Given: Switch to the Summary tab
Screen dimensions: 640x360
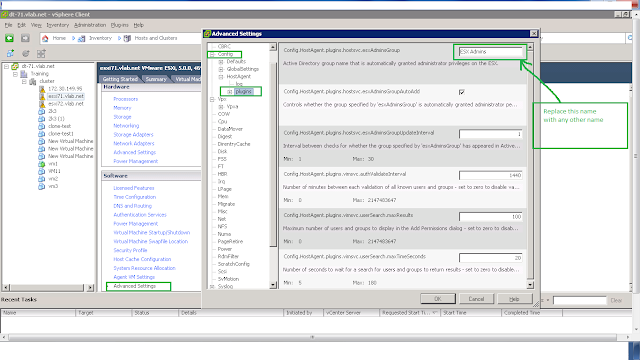Looking at the screenshot, I should pos(156,79).
